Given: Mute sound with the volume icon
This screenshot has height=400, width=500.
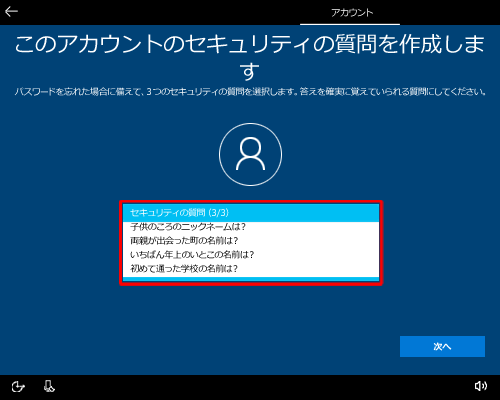Looking at the screenshot, I should click(481, 386).
